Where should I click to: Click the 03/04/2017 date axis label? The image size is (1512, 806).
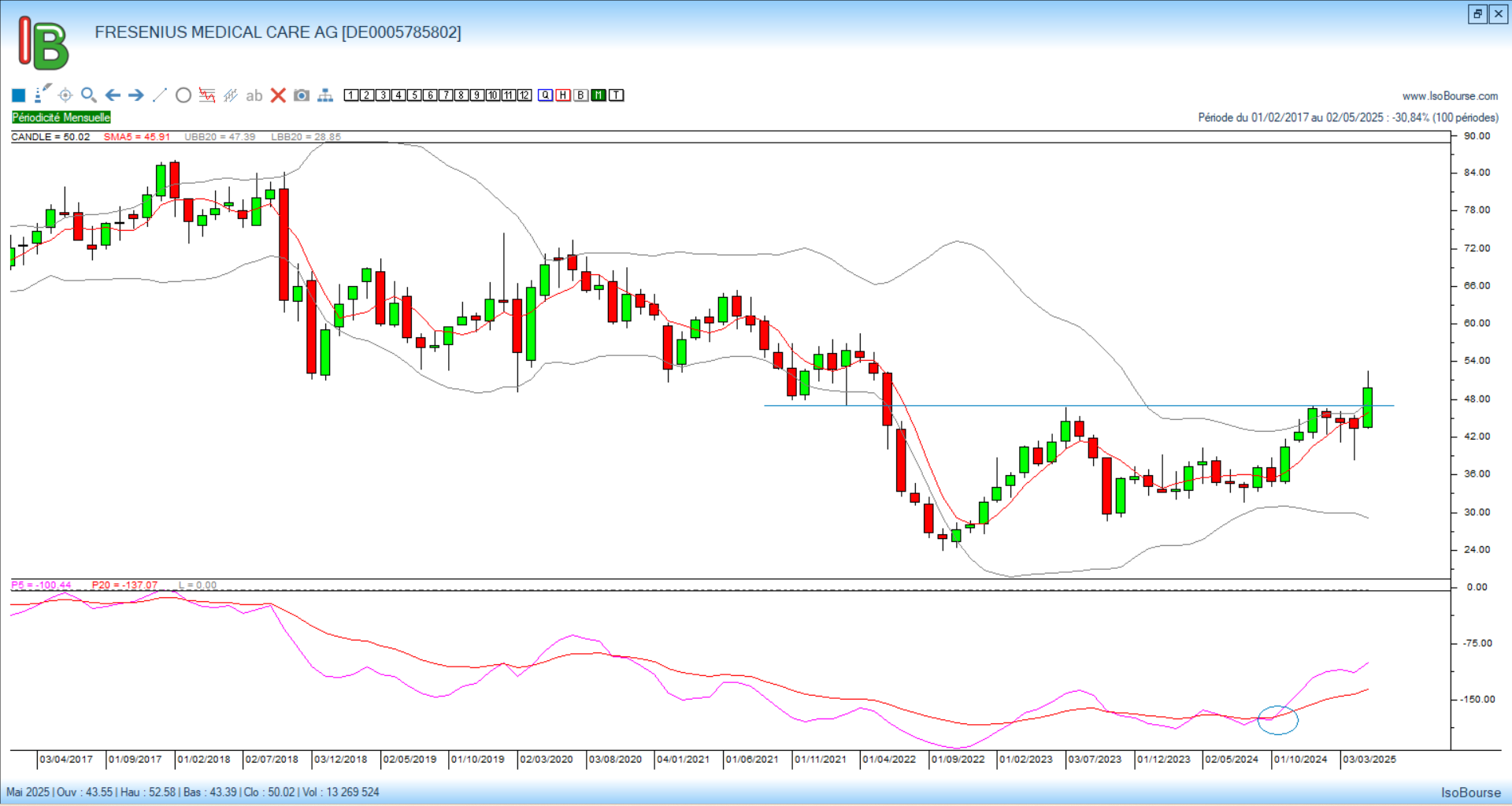66,760
